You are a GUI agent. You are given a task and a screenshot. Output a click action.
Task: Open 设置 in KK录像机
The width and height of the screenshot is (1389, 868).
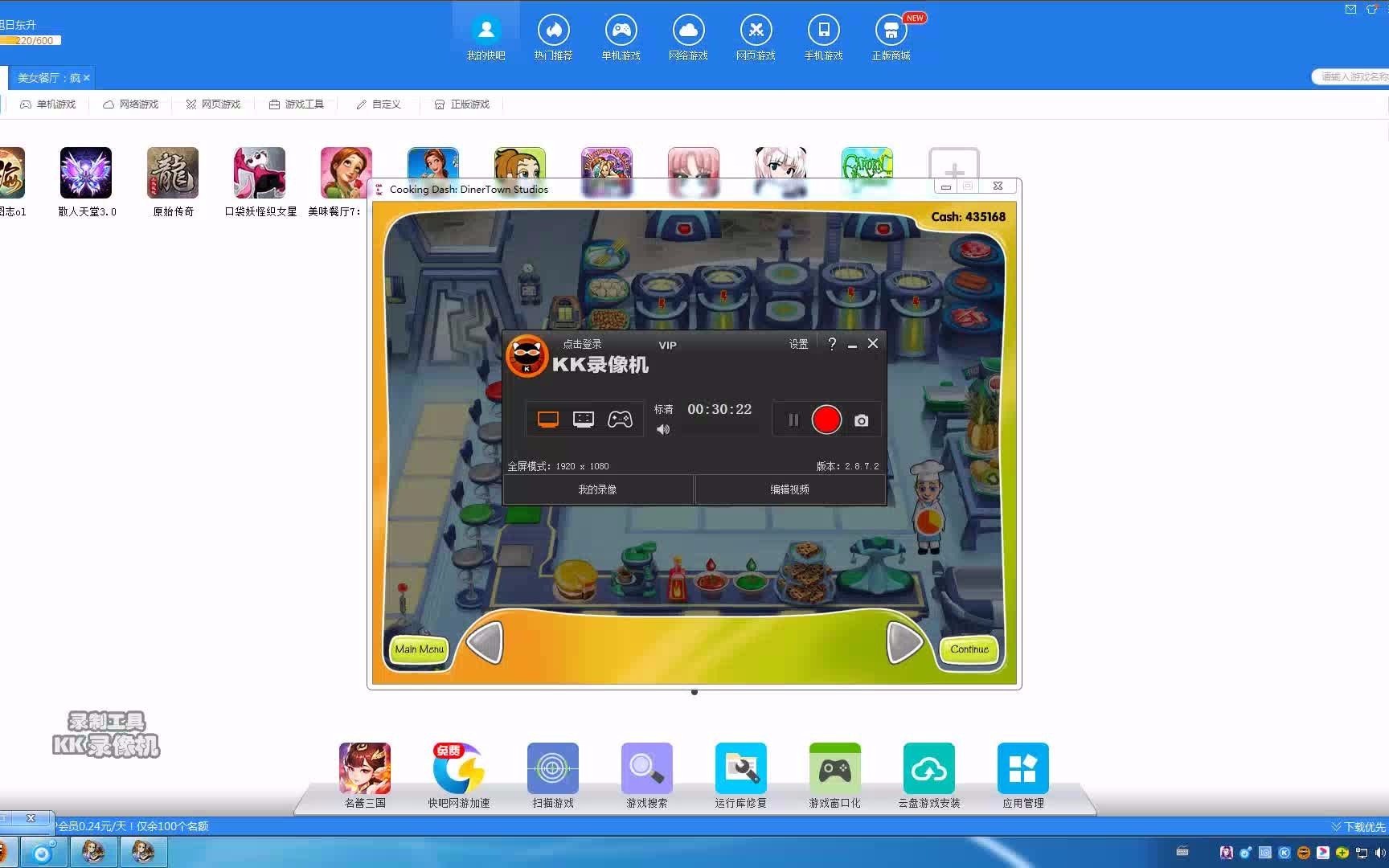pyautogui.click(x=798, y=344)
